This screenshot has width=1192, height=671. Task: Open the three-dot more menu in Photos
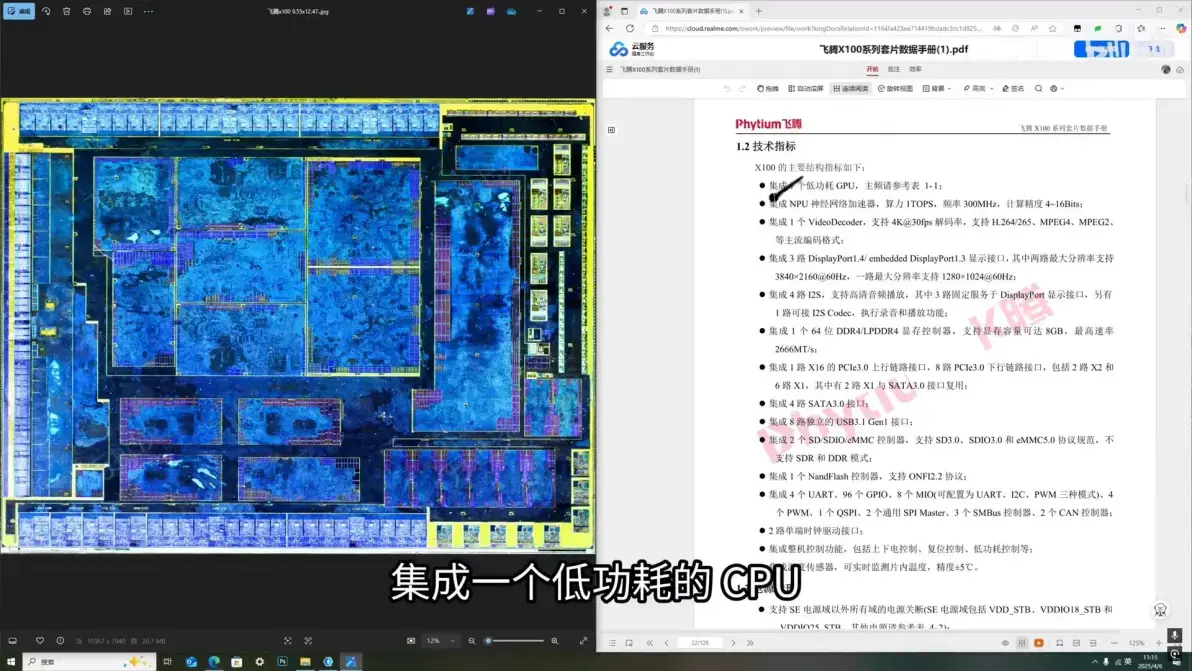click(148, 11)
